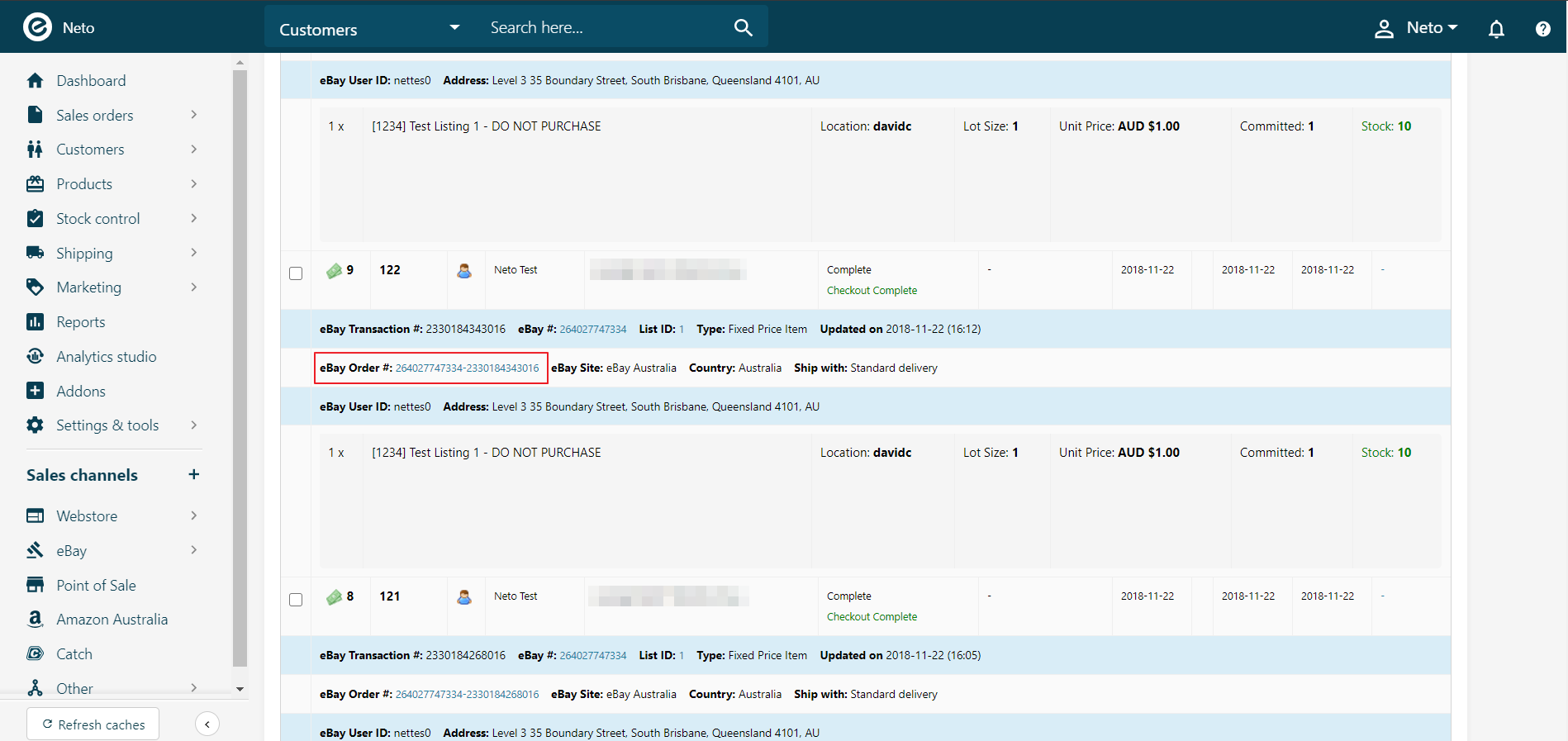Click into the Search here field
This screenshot has height=741, width=1568.
[x=603, y=27]
